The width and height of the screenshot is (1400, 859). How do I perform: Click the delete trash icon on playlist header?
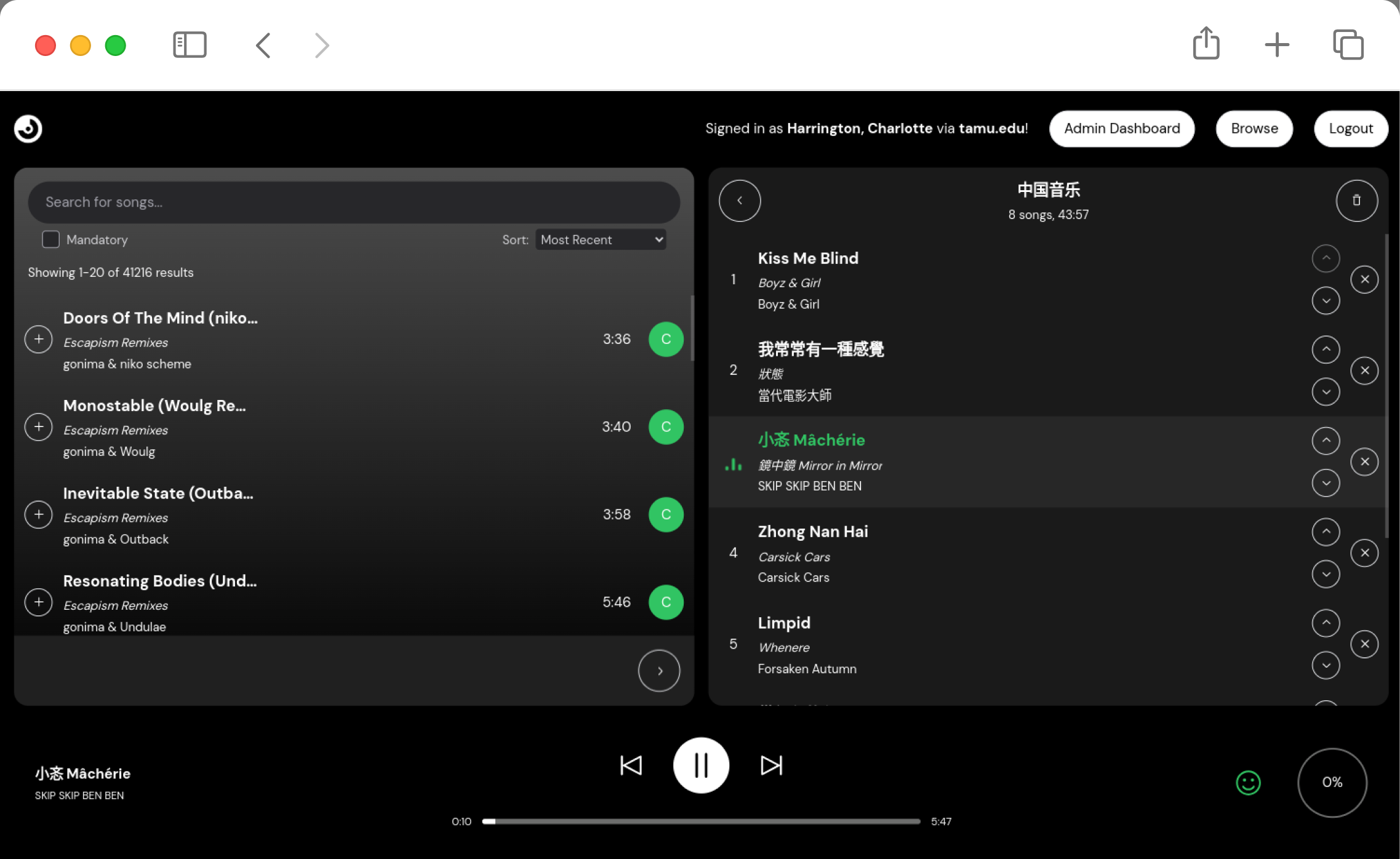tap(1356, 200)
